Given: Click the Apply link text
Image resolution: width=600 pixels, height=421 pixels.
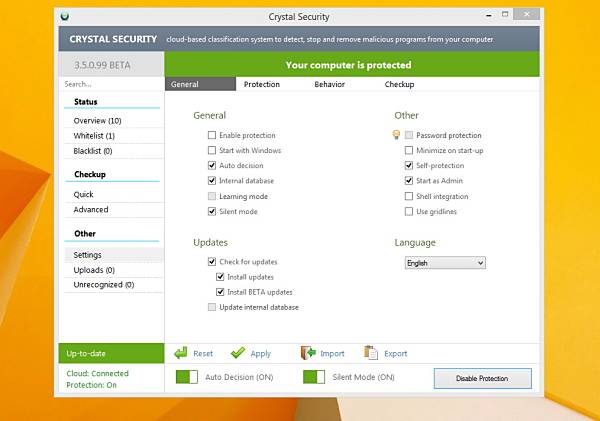Looking at the screenshot, I should coord(261,354).
